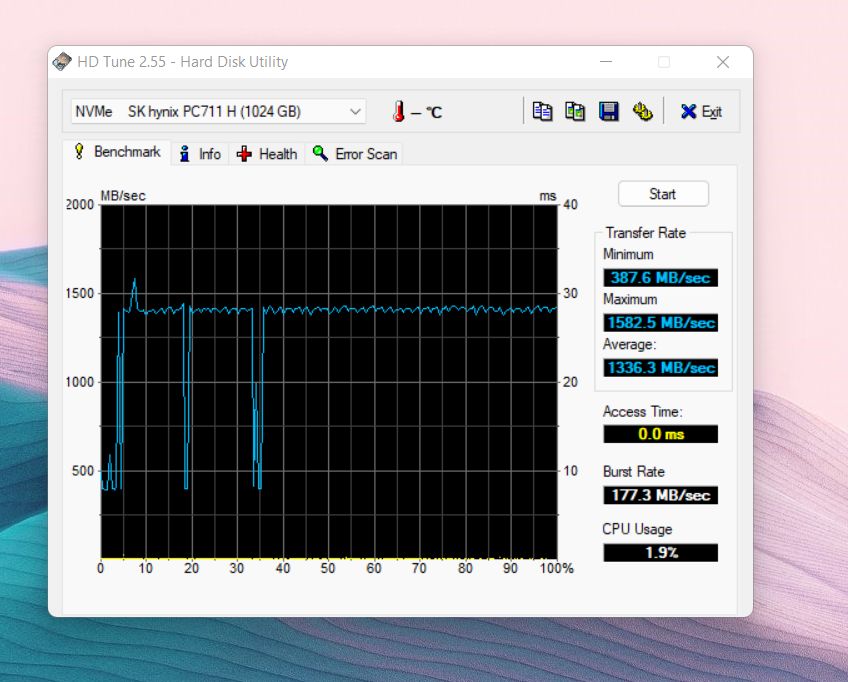Click the CPU usage value 1.9%
This screenshot has height=682, width=848.
tap(660, 552)
